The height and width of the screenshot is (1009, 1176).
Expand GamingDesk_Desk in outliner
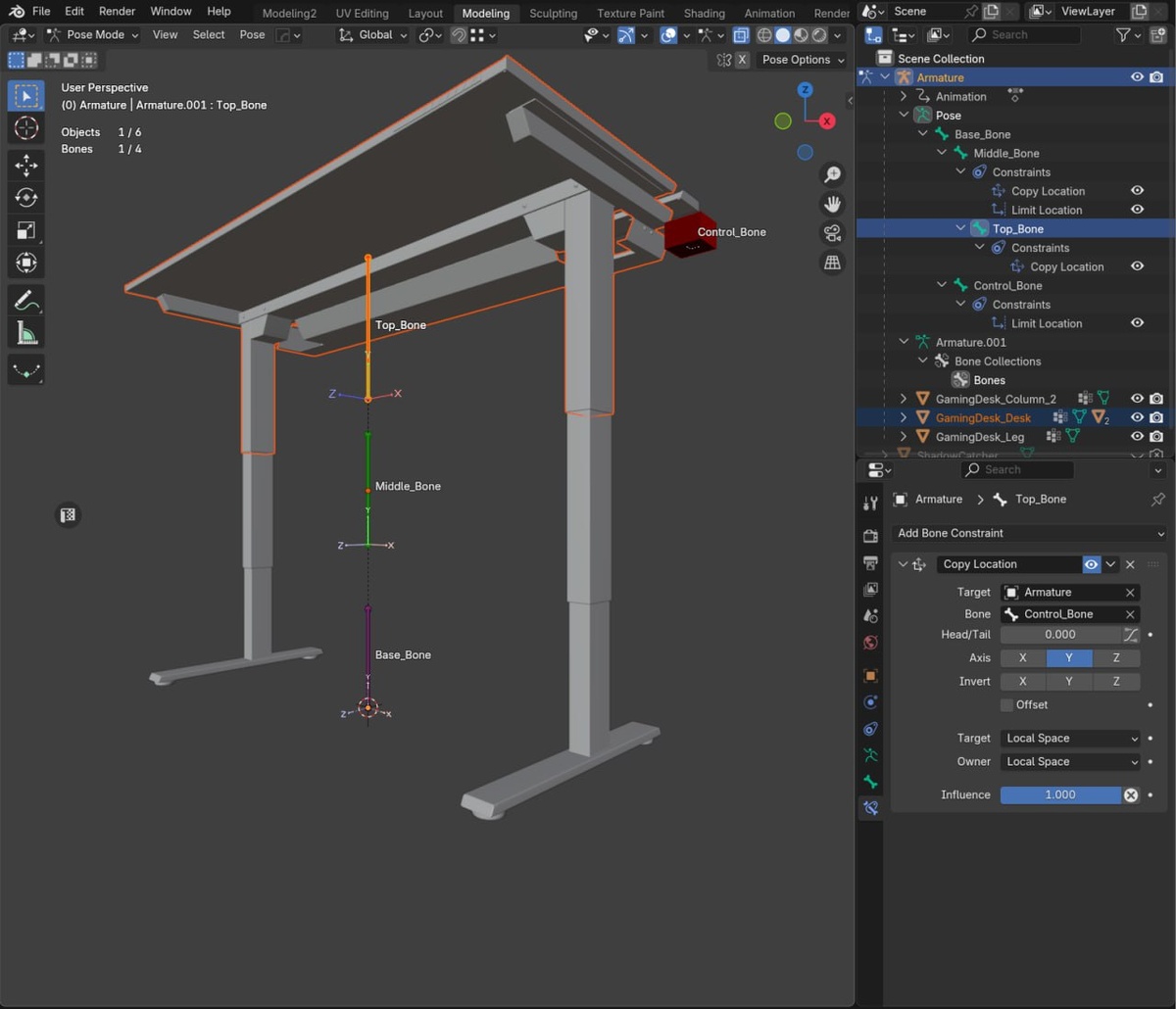(x=904, y=417)
